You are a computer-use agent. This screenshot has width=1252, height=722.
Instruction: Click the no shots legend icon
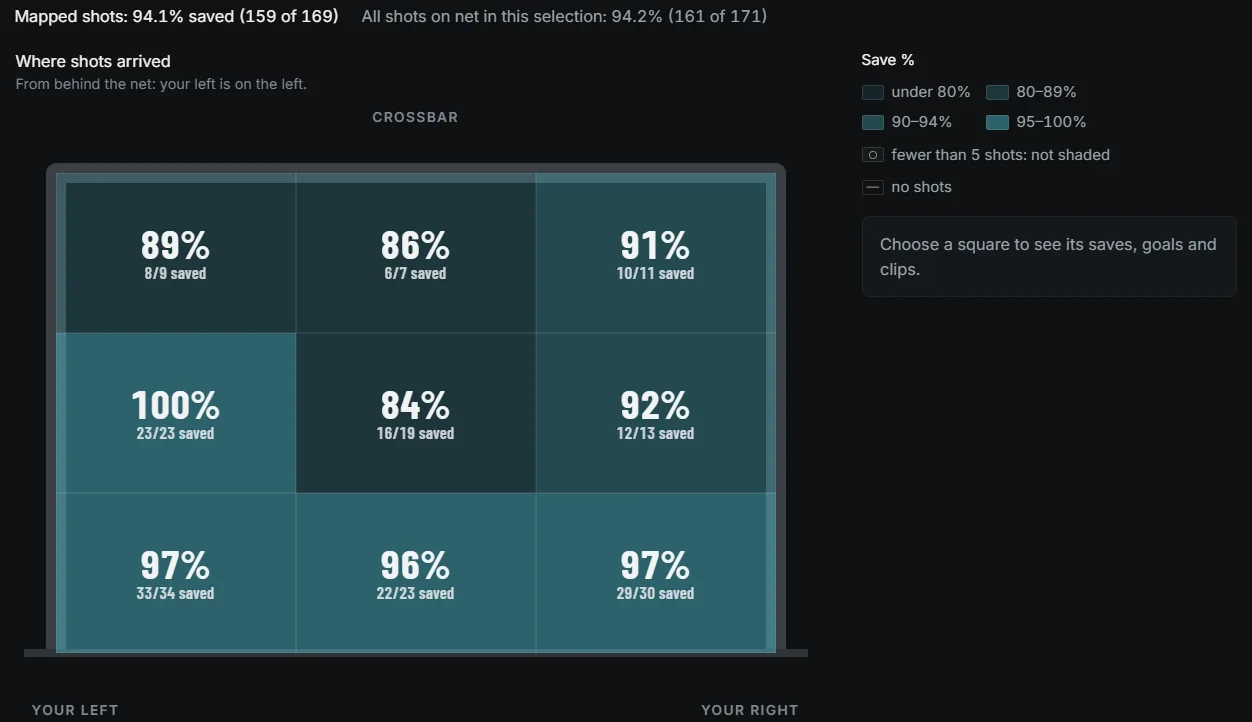pos(873,187)
